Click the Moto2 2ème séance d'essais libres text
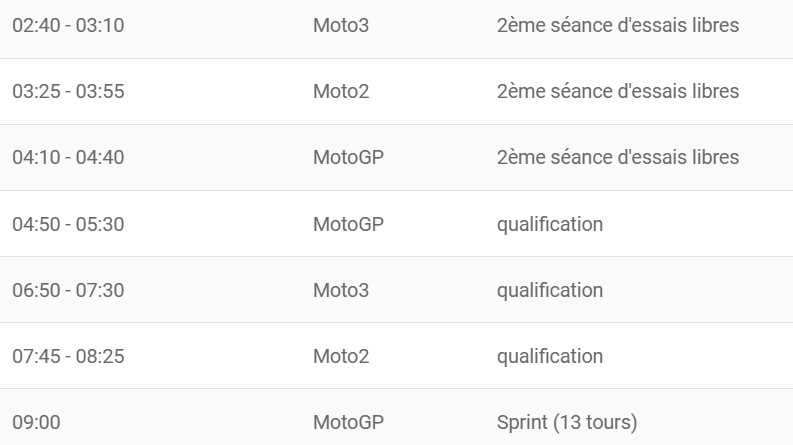 click(x=618, y=92)
